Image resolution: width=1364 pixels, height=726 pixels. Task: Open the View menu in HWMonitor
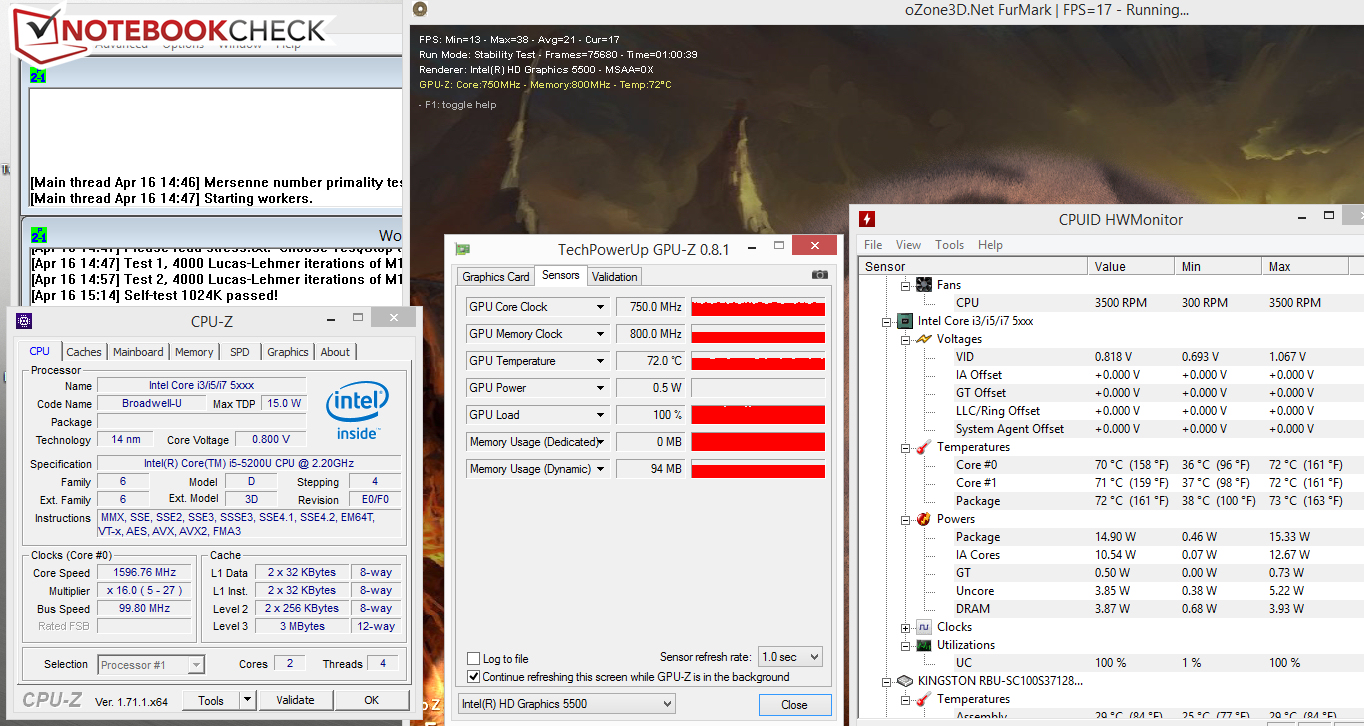click(909, 245)
